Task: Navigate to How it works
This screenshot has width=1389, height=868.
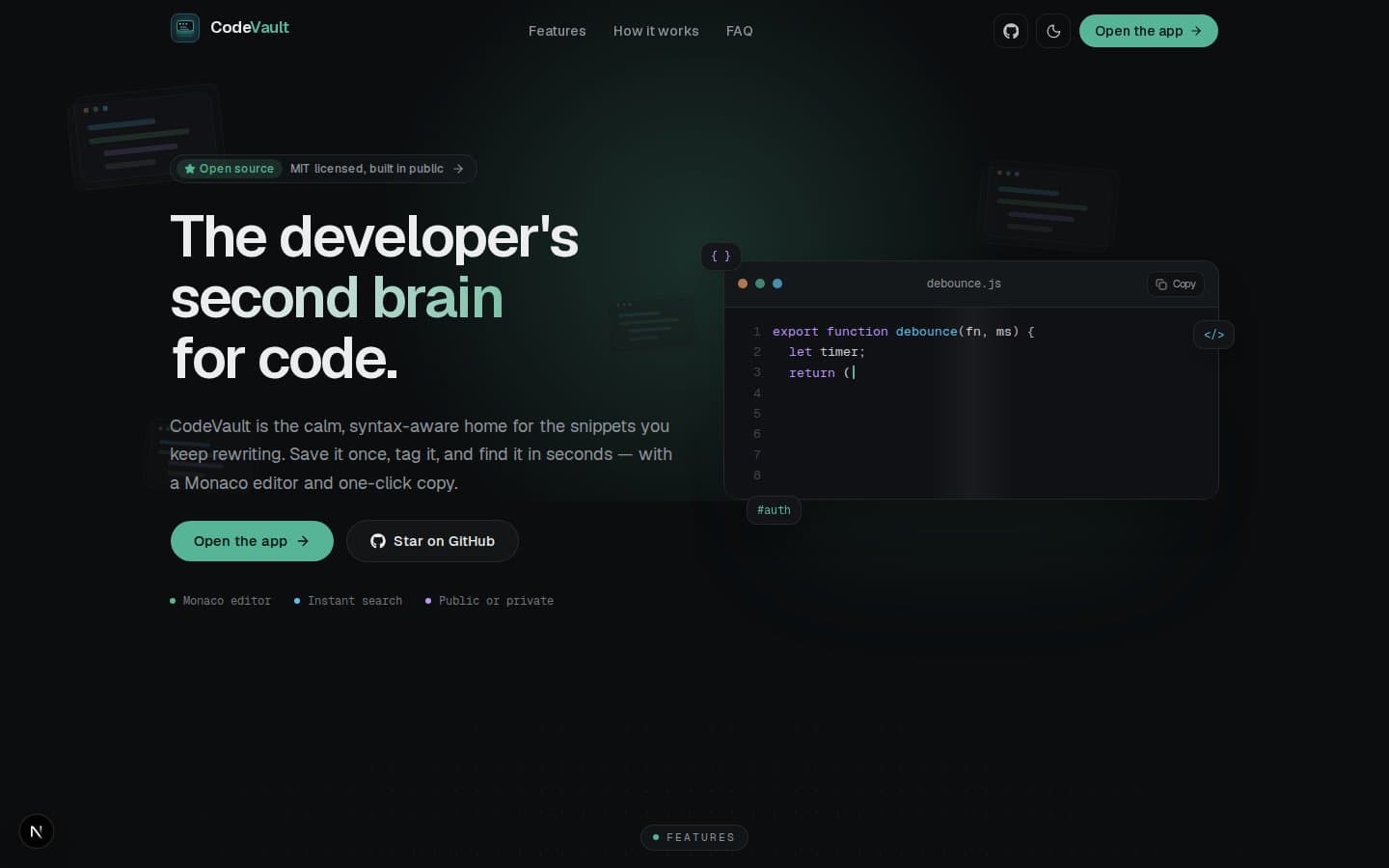Action: coord(656,31)
